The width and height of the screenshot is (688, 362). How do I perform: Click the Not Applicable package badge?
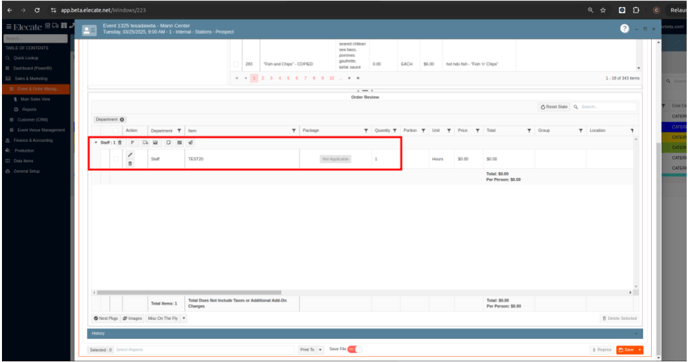point(335,159)
